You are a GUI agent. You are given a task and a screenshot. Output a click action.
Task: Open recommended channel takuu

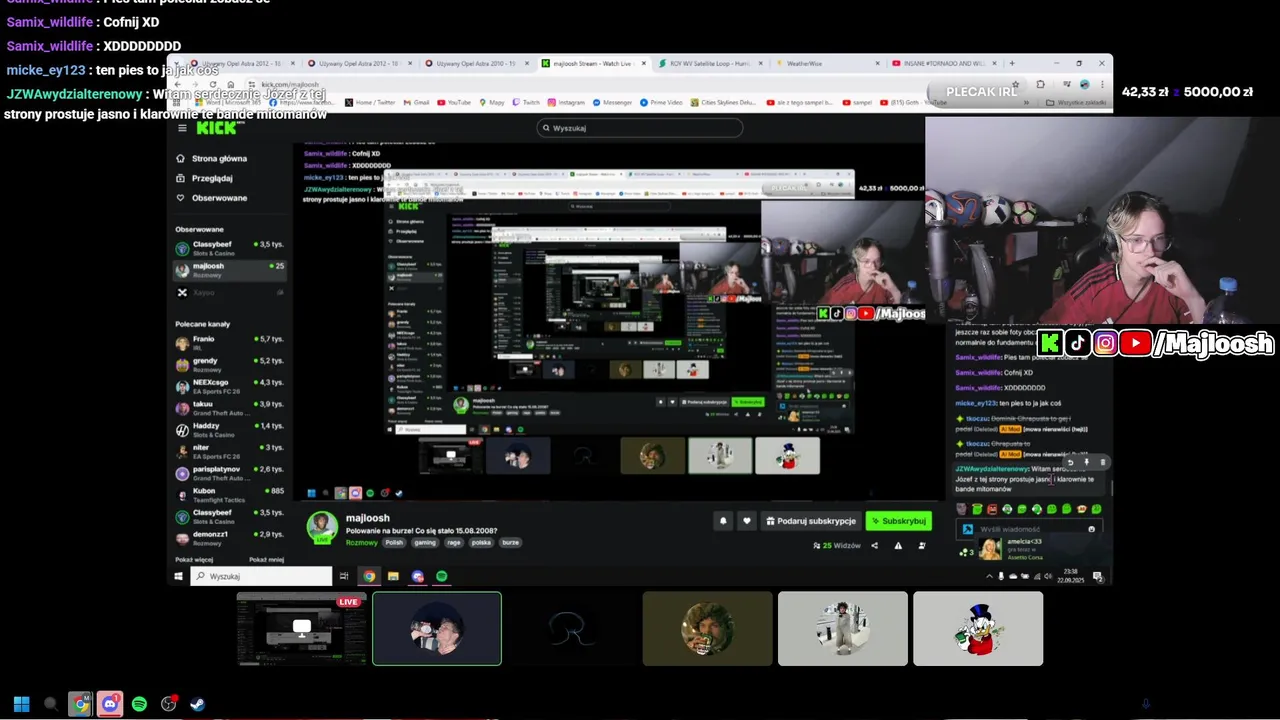[x=230, y=408]
